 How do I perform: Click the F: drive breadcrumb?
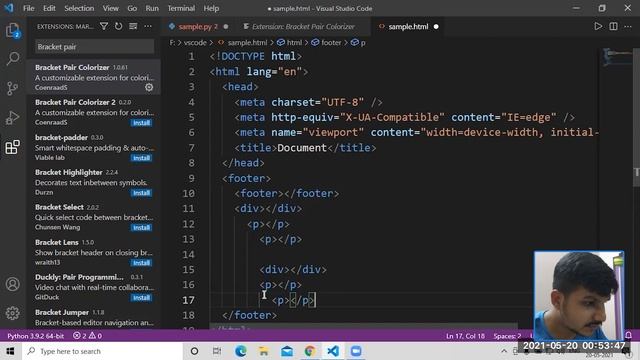pyautogui.click(x=172, y=42)
